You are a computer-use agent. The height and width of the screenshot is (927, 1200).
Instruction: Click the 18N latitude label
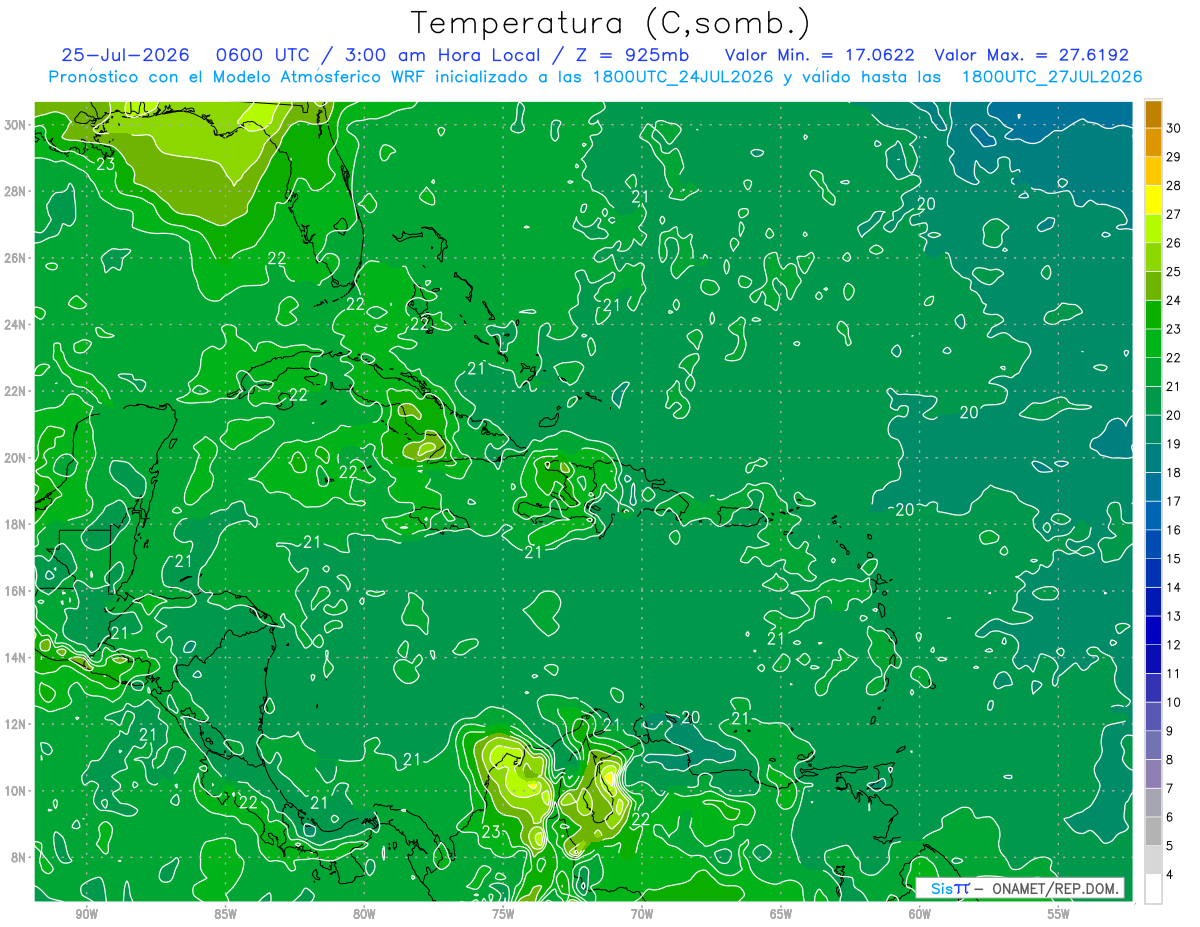pos(15,524)
